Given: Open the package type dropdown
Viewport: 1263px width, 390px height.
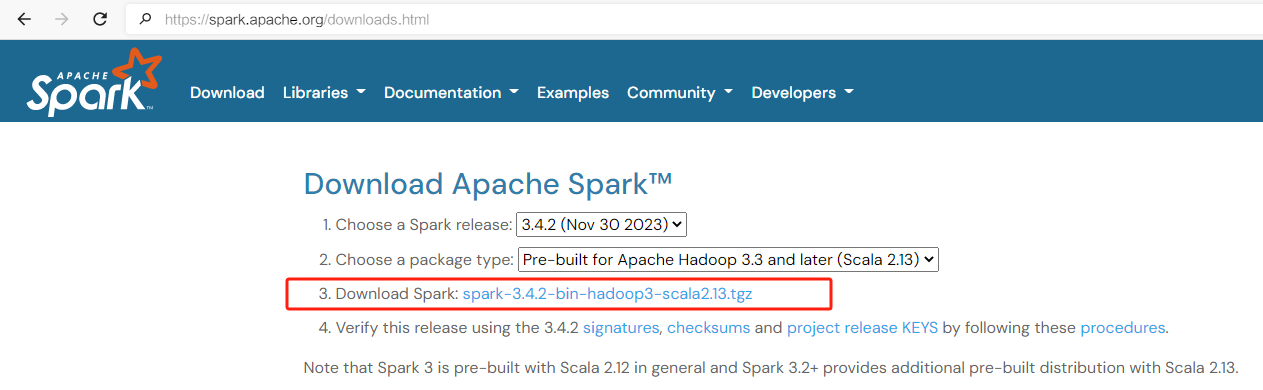Looking at the screenshot, I should coord(729,260).
